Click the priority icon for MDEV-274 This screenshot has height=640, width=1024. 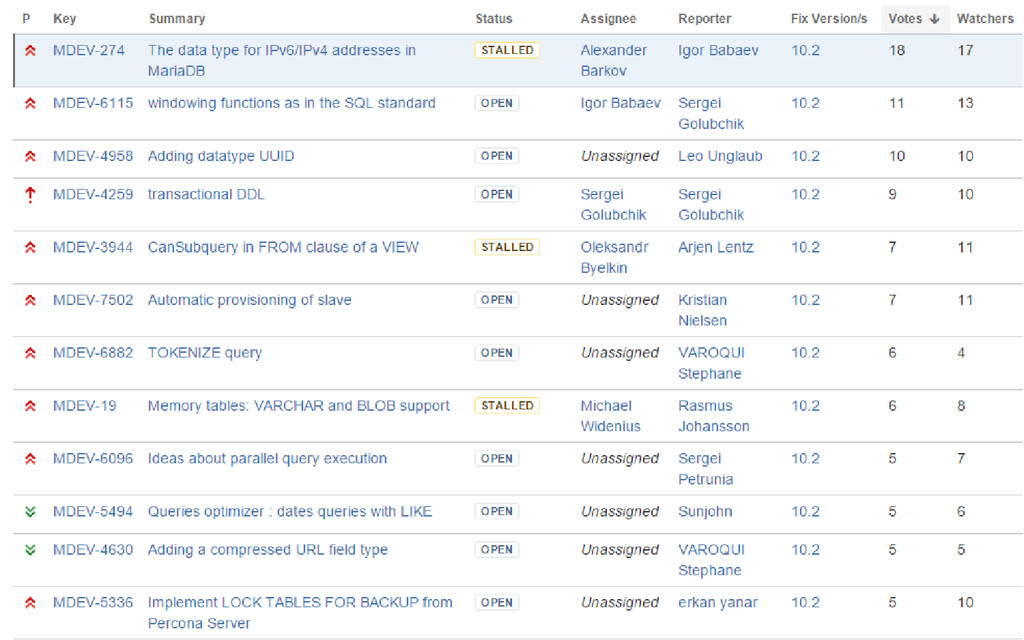30,50
